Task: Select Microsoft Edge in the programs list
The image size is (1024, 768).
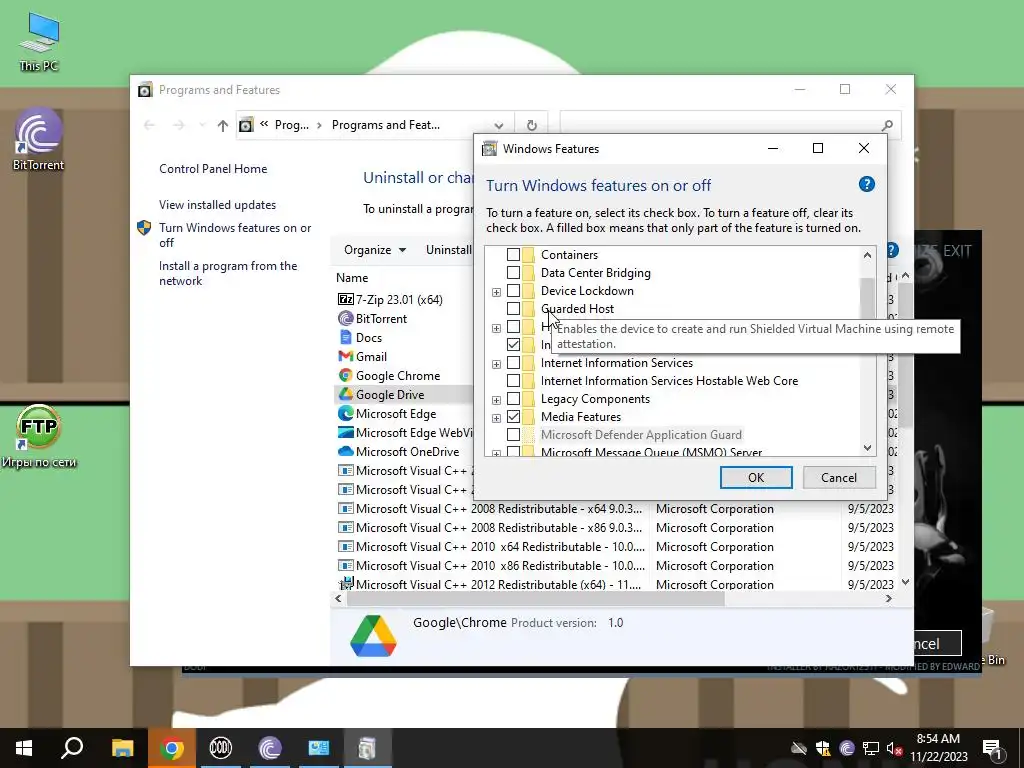Action: (x=396, y=413)
